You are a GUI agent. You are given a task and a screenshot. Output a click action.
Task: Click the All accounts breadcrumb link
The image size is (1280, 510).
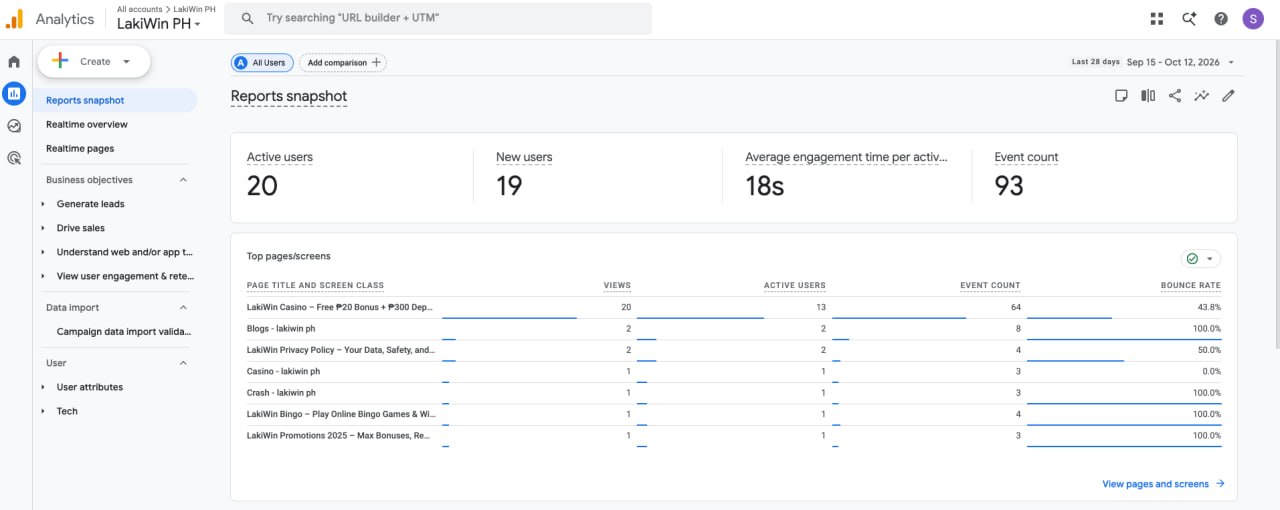pos(139,9)
